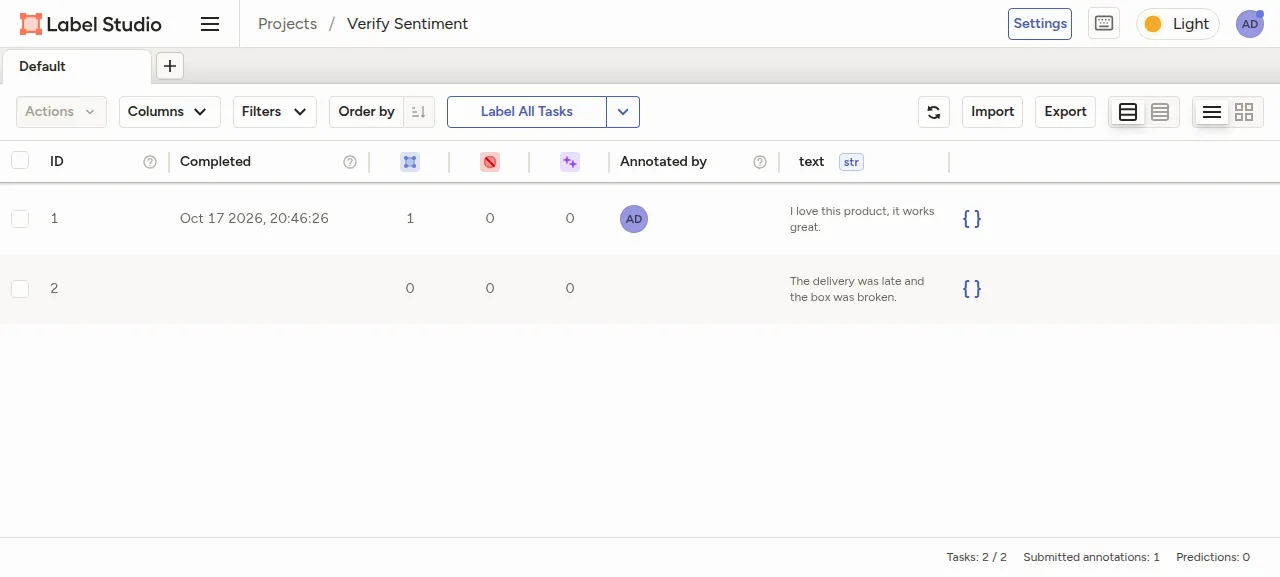The image size is (1280, 577).
Task: Click the cancelled annotations column icon
Action: (490, 162)
